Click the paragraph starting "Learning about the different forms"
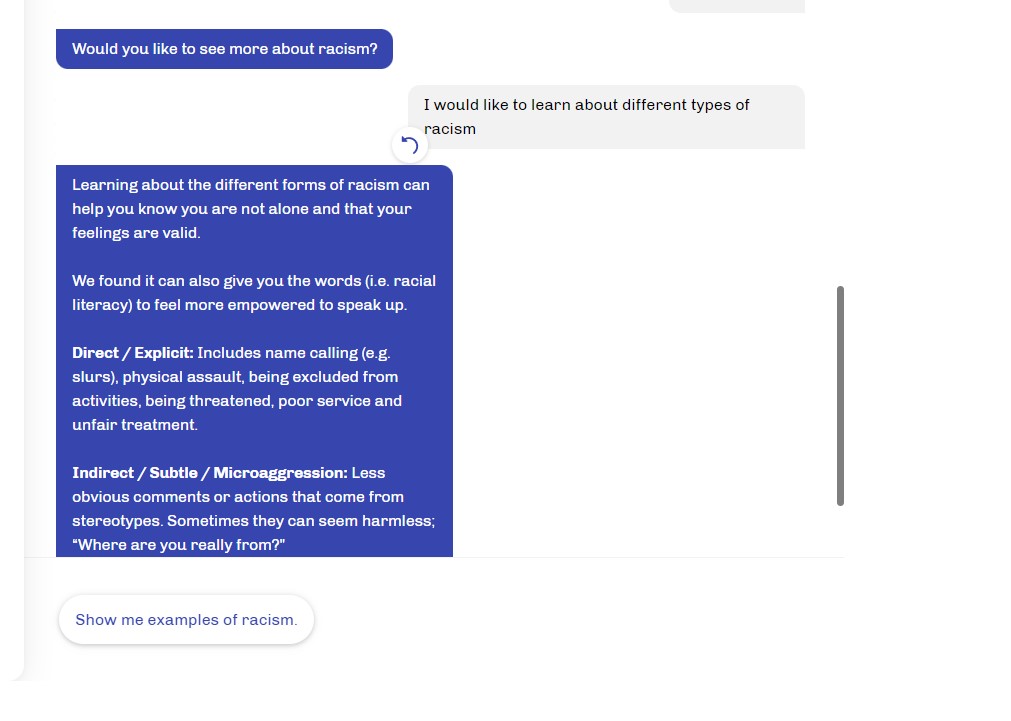Screen dimensions: 1011x721 [x=251, y=209]
